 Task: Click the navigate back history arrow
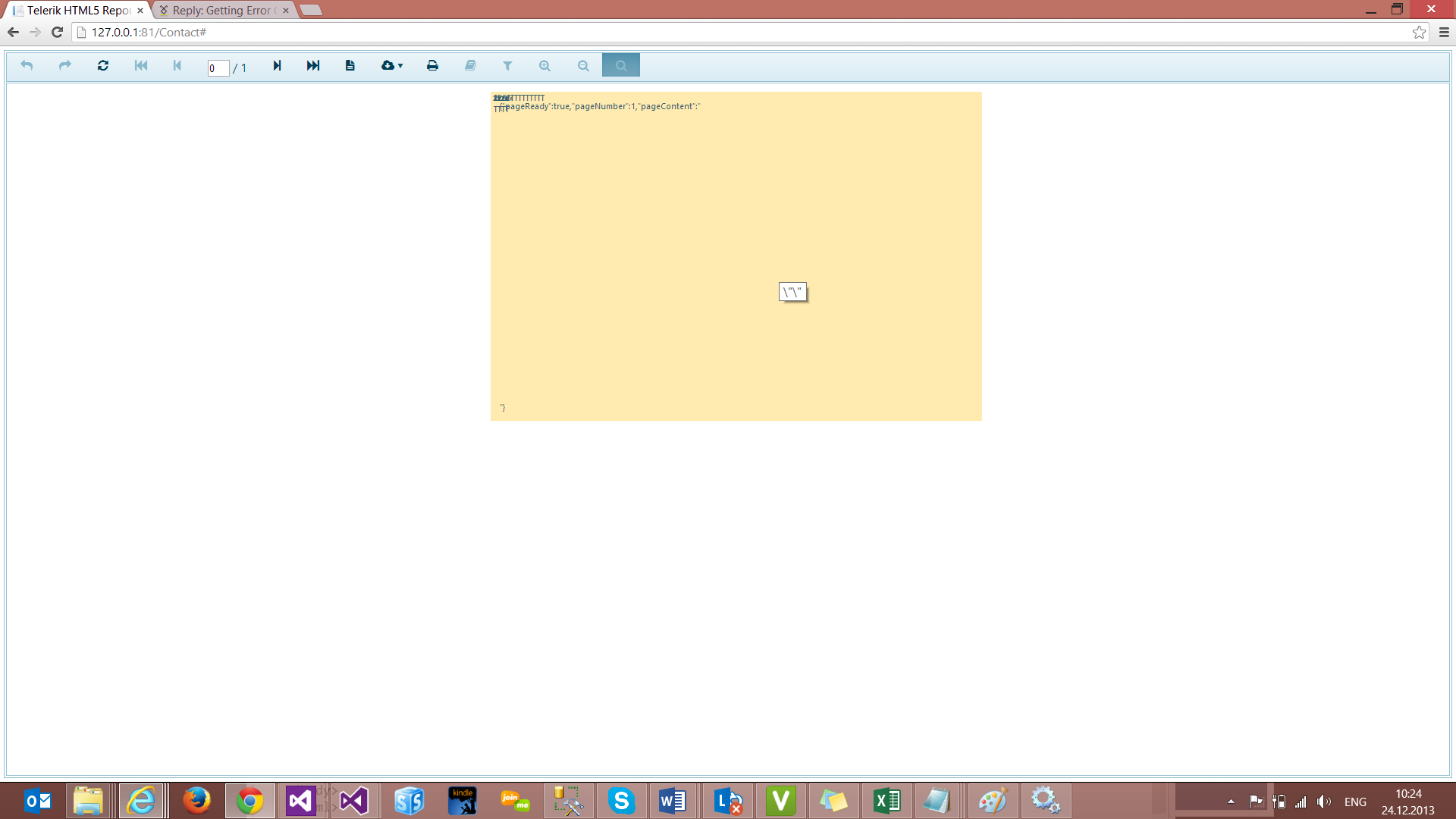pyautogui.click(x=27, y=66)
